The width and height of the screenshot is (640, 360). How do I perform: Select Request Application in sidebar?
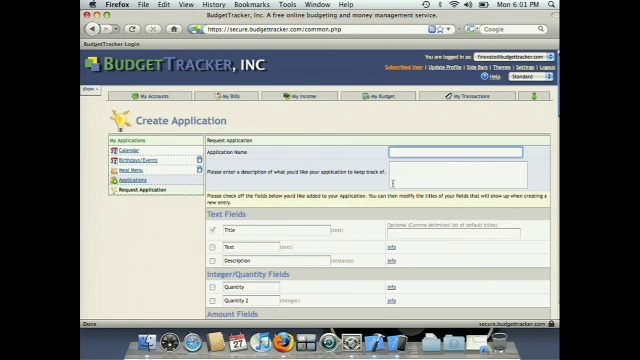tap(142, 190)
